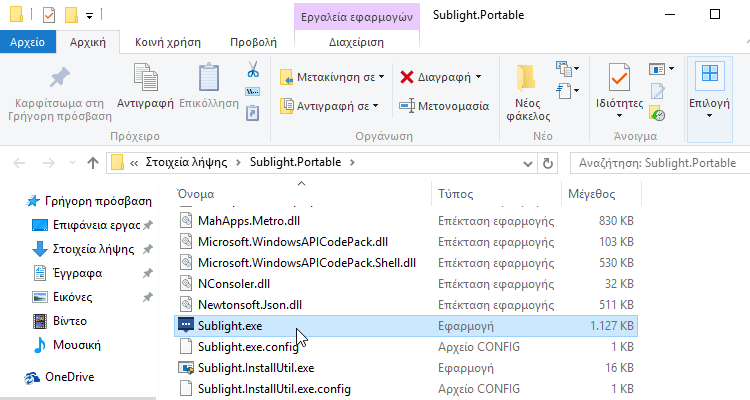Click the History icon in Άνοιγμα group
750x400 pixels.
[657, 113]
